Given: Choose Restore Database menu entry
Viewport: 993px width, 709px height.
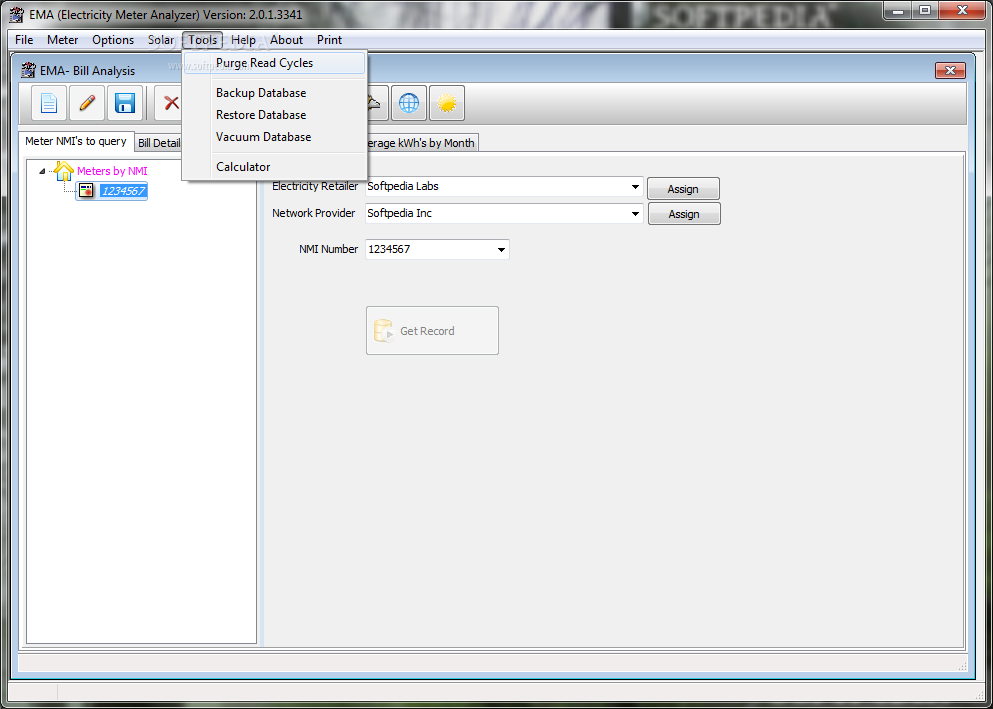Looking at the screenshot, I should point(274,115).
